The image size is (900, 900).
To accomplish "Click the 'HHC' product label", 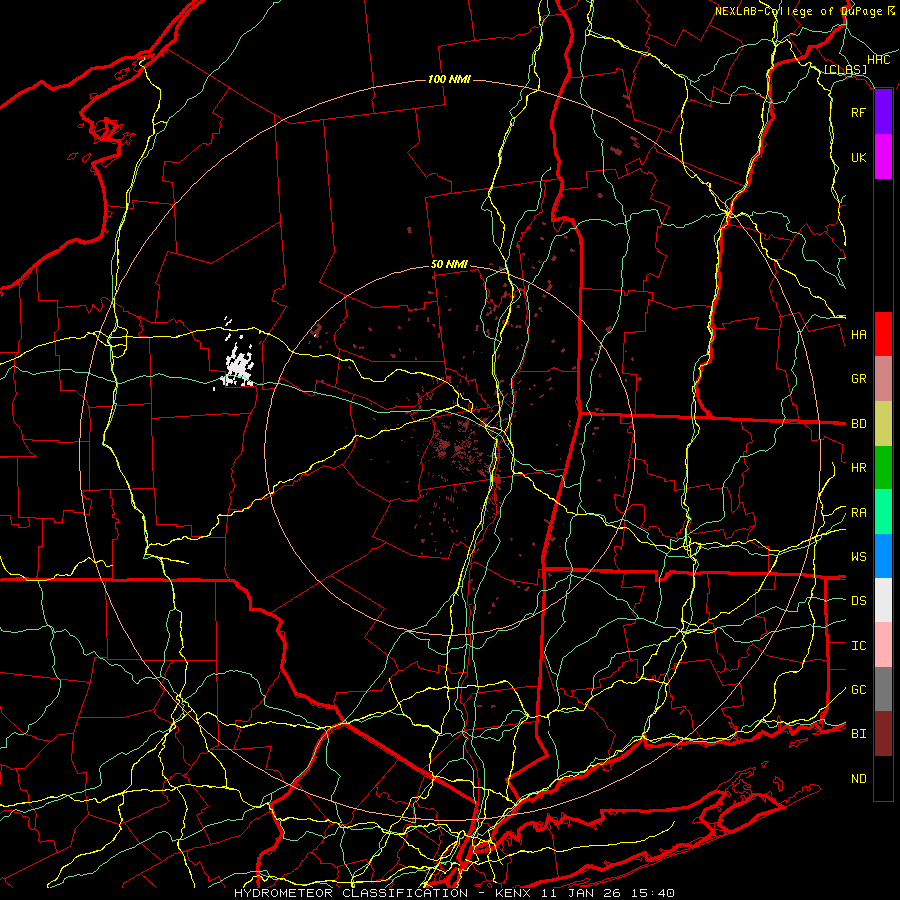I will (879, 60).
